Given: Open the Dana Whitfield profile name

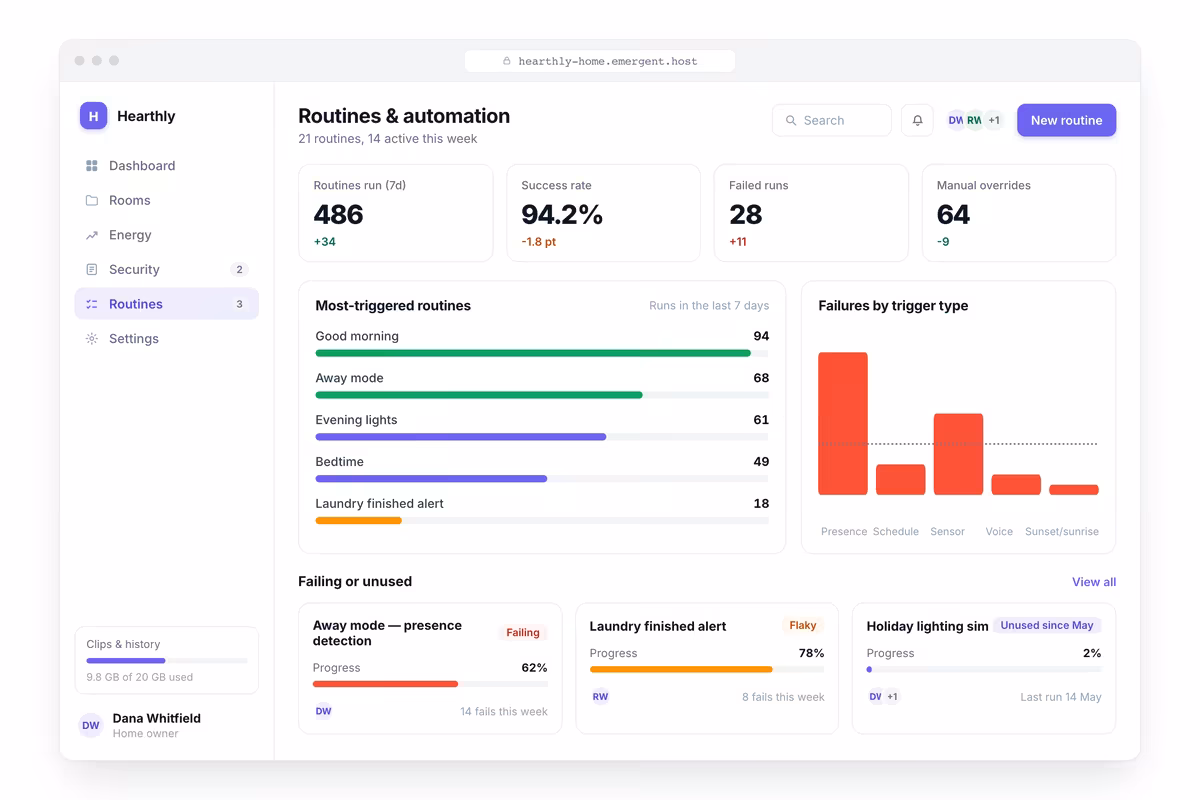Looking at the screenshot, I should coord(157,718).
